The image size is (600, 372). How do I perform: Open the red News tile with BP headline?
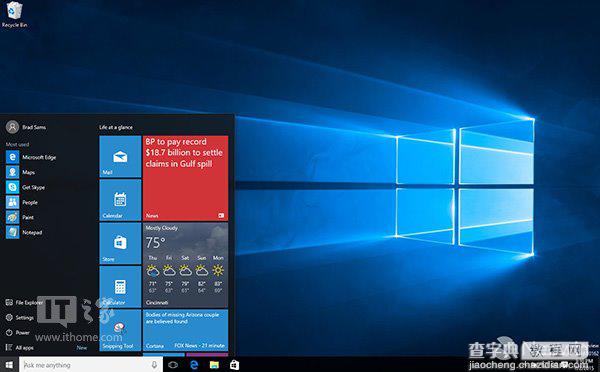pyautogui.click(x=186, y=178)
